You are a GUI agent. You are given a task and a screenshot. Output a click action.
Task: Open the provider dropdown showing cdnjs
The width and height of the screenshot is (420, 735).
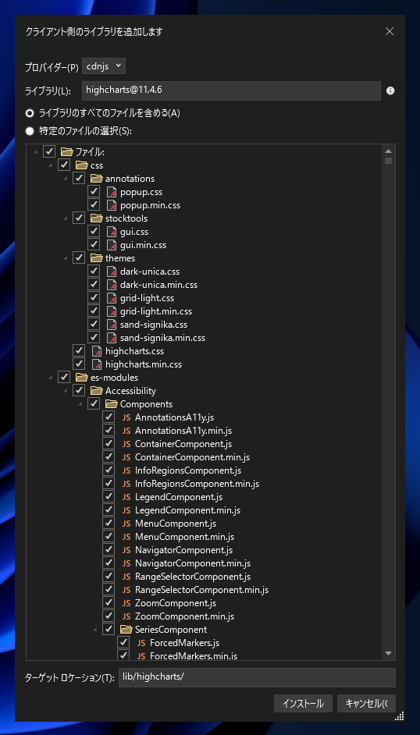coord(104,67)
